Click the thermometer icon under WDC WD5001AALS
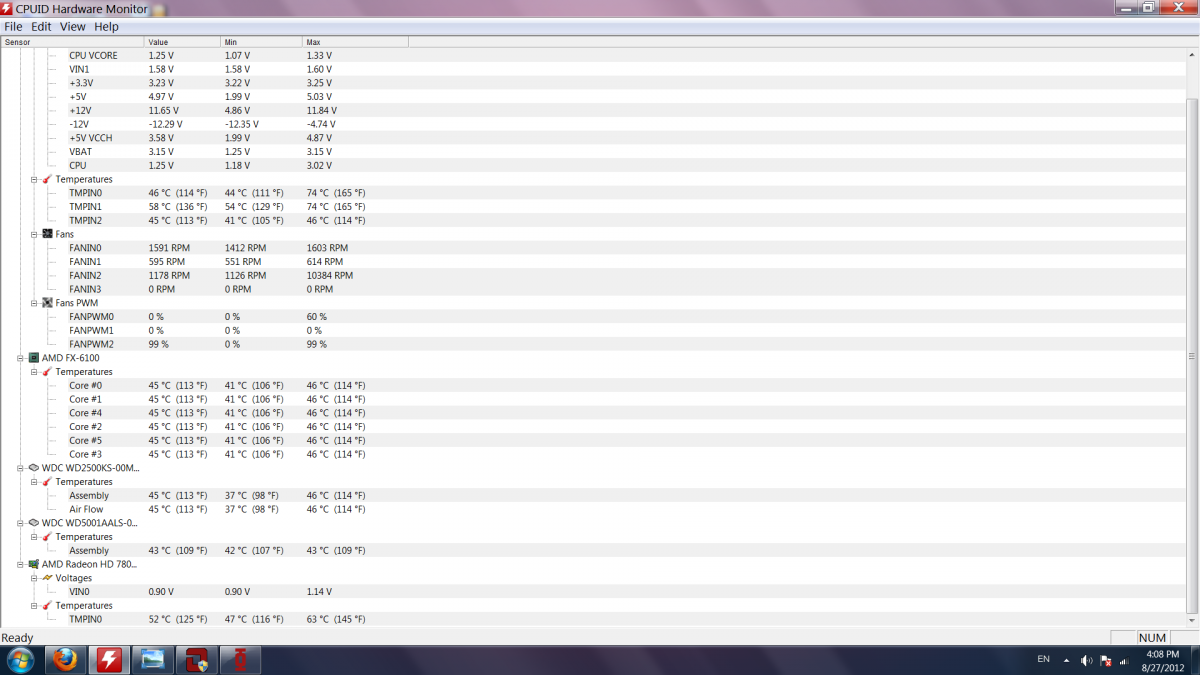Image resolution: width=1200 pixels, height=675 pixels. [47, 536]
